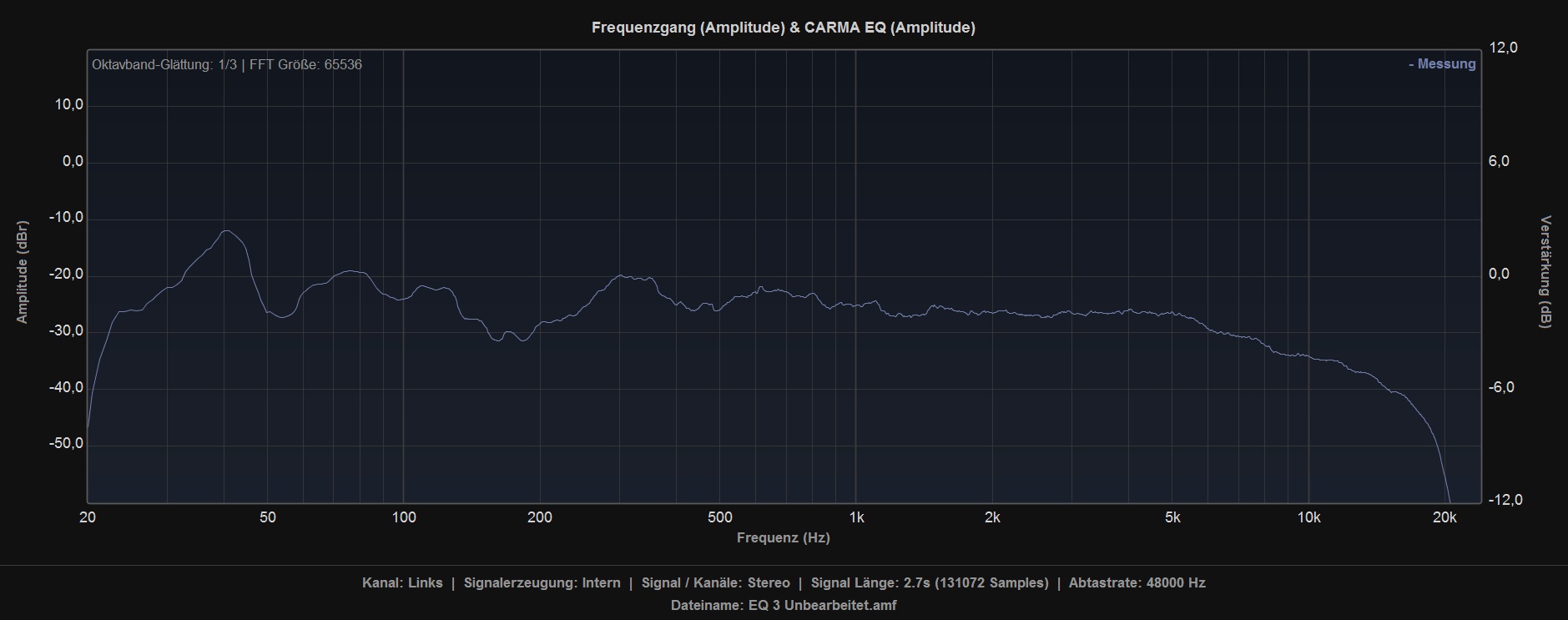Select the 12,0 gain label on right axis
Screen dimensions: 1568x620
click(1503, 48)
